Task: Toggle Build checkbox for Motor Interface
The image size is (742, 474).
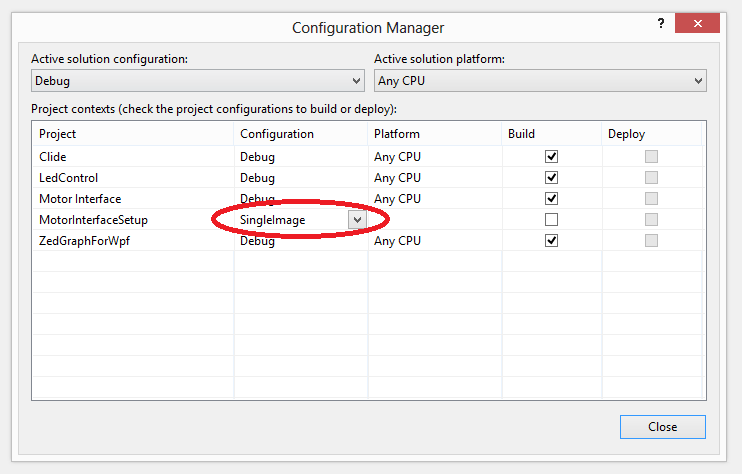Action: pyautogui.click(x=551, y=199)
